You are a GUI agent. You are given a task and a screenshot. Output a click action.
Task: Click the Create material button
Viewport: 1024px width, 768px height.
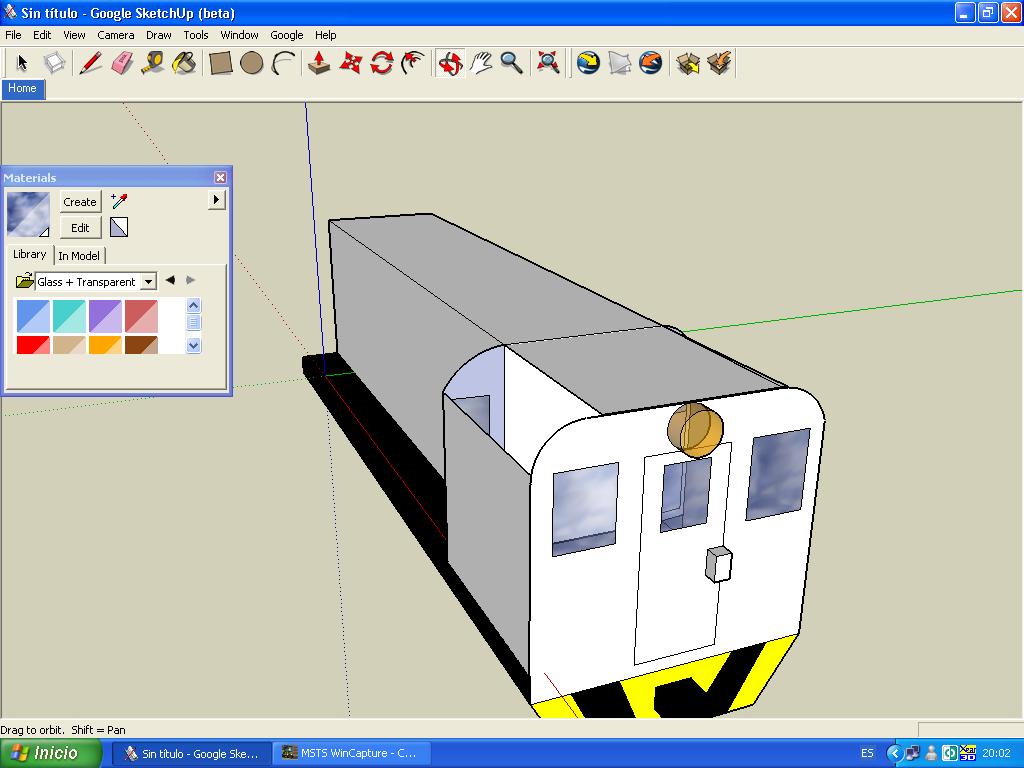[x=80, y=201]
